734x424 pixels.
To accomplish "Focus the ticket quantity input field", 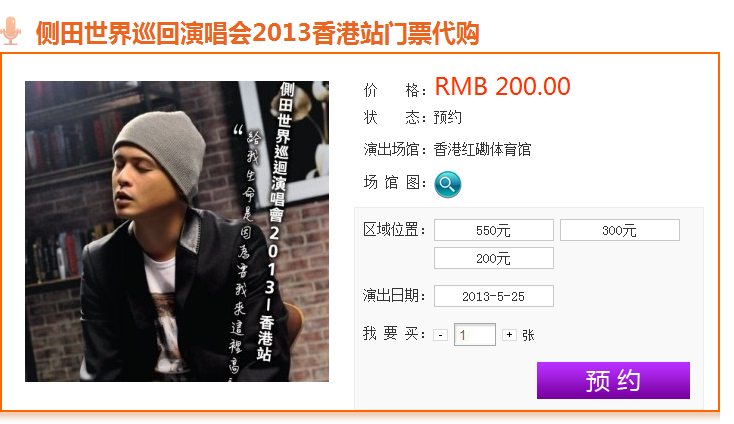I will pyautogui.click(x=475, y=335).
